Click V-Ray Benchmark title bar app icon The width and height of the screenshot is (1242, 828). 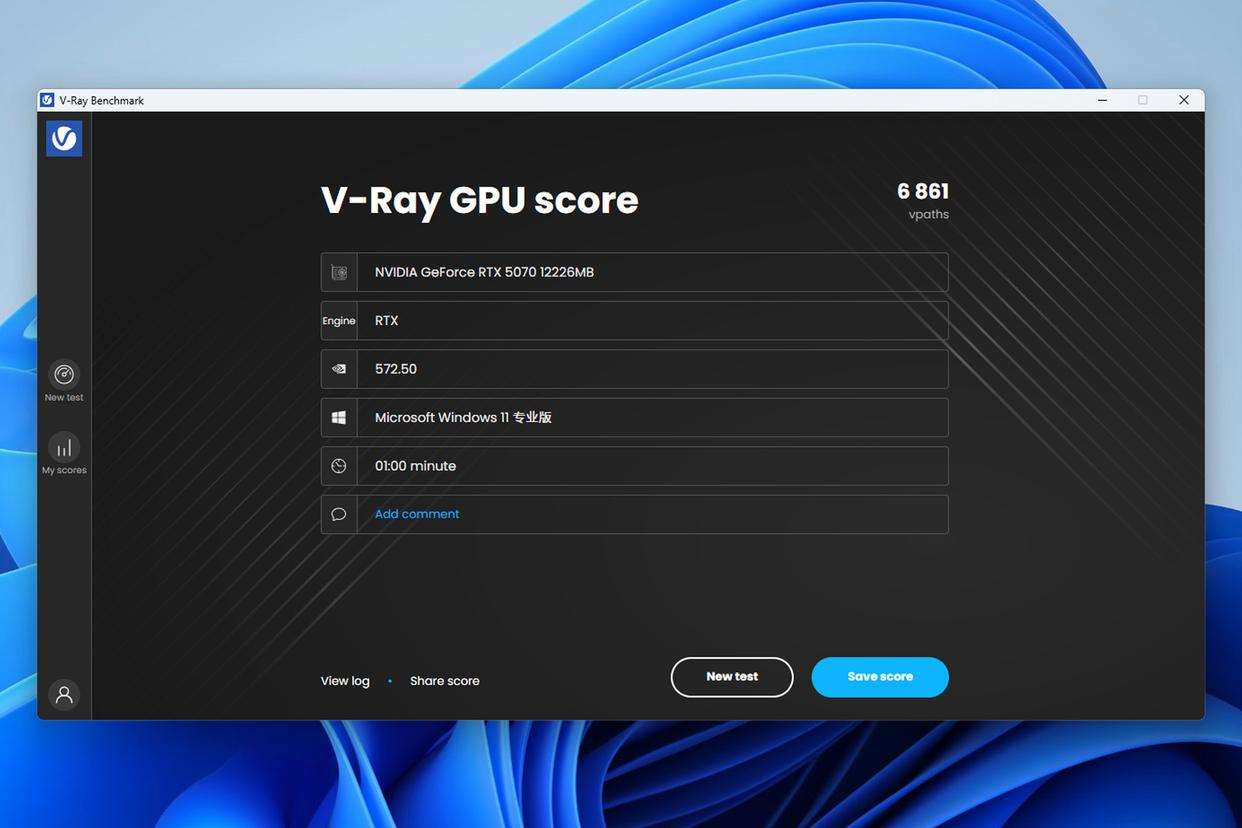coord(47,100)
